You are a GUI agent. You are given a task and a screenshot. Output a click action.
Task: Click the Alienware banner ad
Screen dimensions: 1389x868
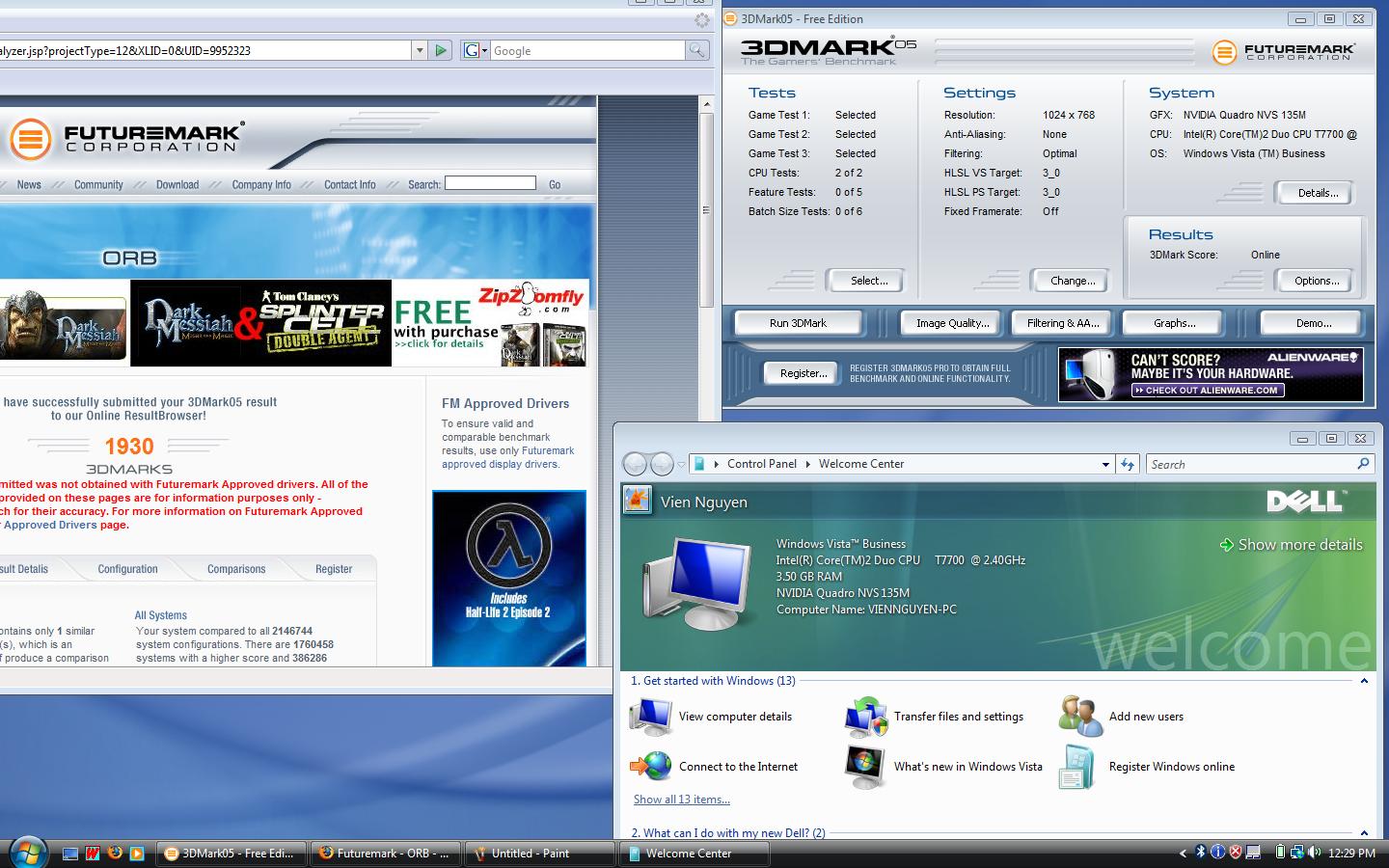[1211, 374]
